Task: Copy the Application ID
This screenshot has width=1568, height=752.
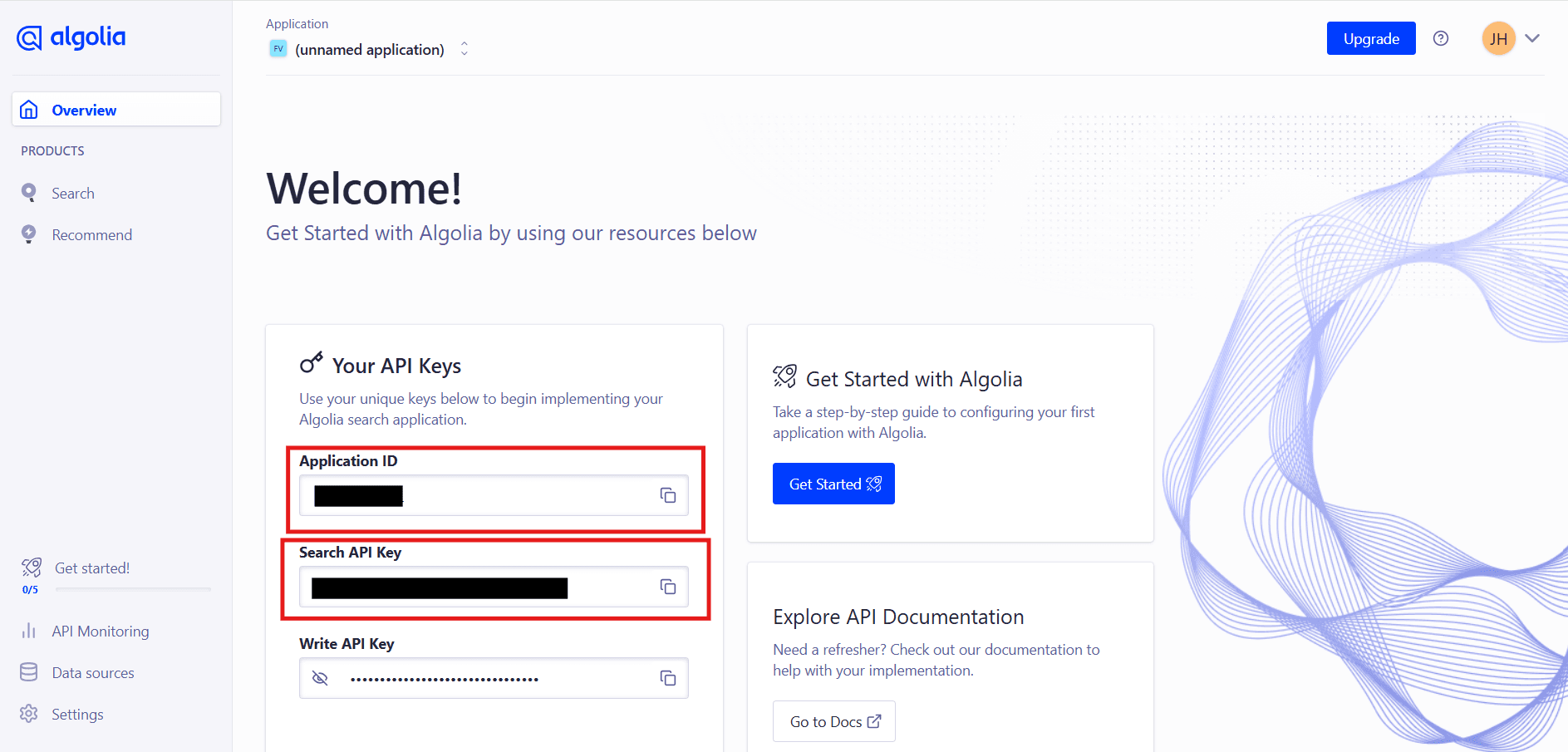Action: point(668,494)
